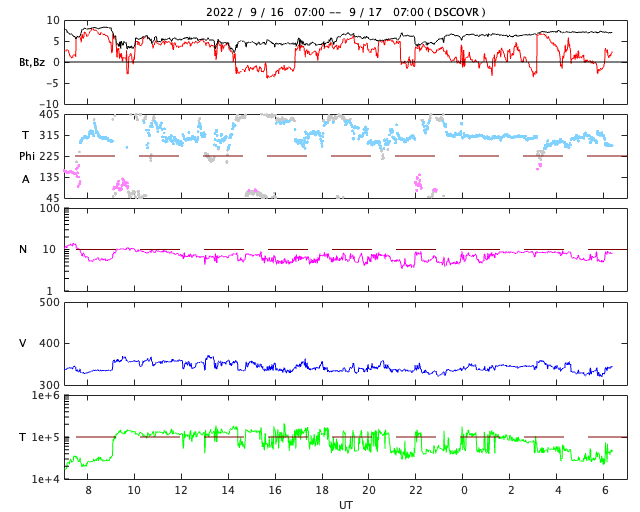
Task: Click the V velocity axis label
Action: tap(23, 343)
